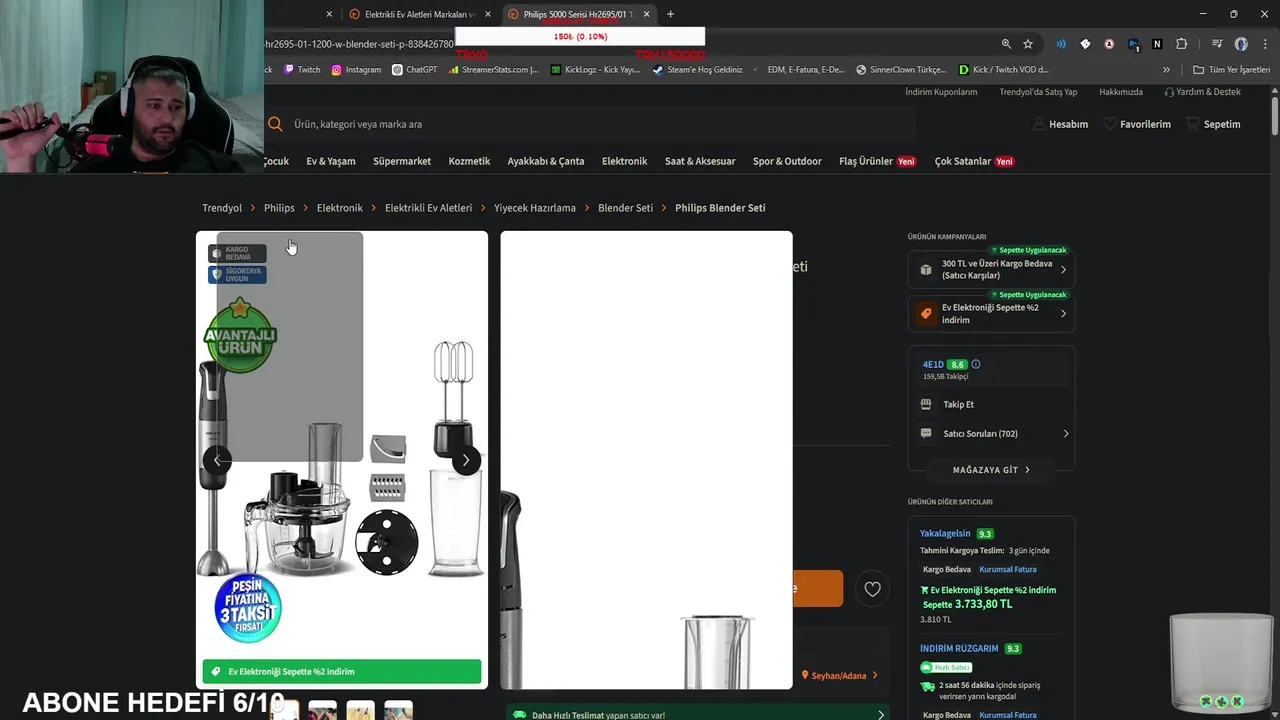Open Flaş Ürünler category
This screenshot has height=720, width=1280.
tap(877, 161)
